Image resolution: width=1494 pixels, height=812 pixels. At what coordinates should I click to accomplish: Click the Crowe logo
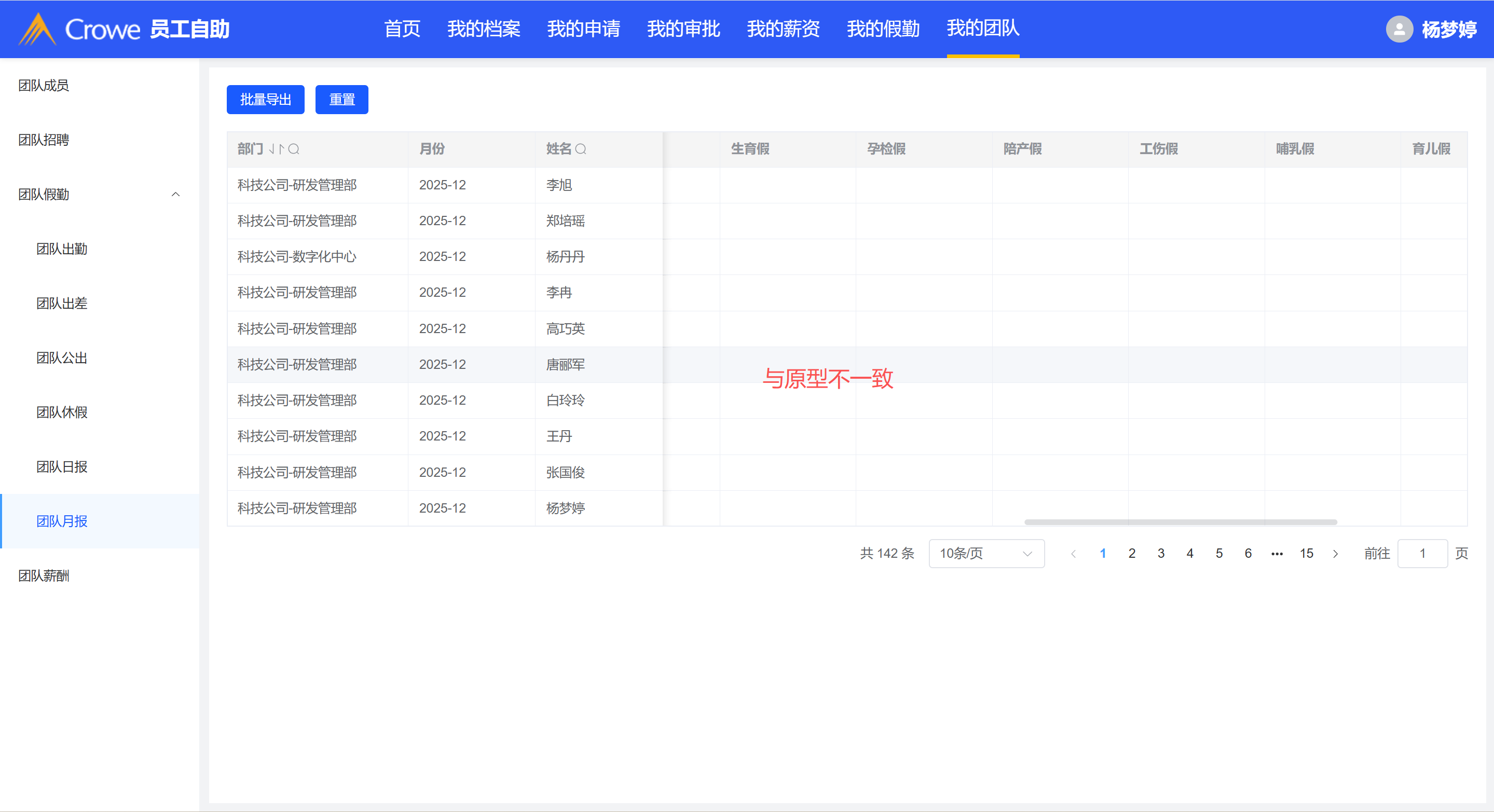(80, 29)
